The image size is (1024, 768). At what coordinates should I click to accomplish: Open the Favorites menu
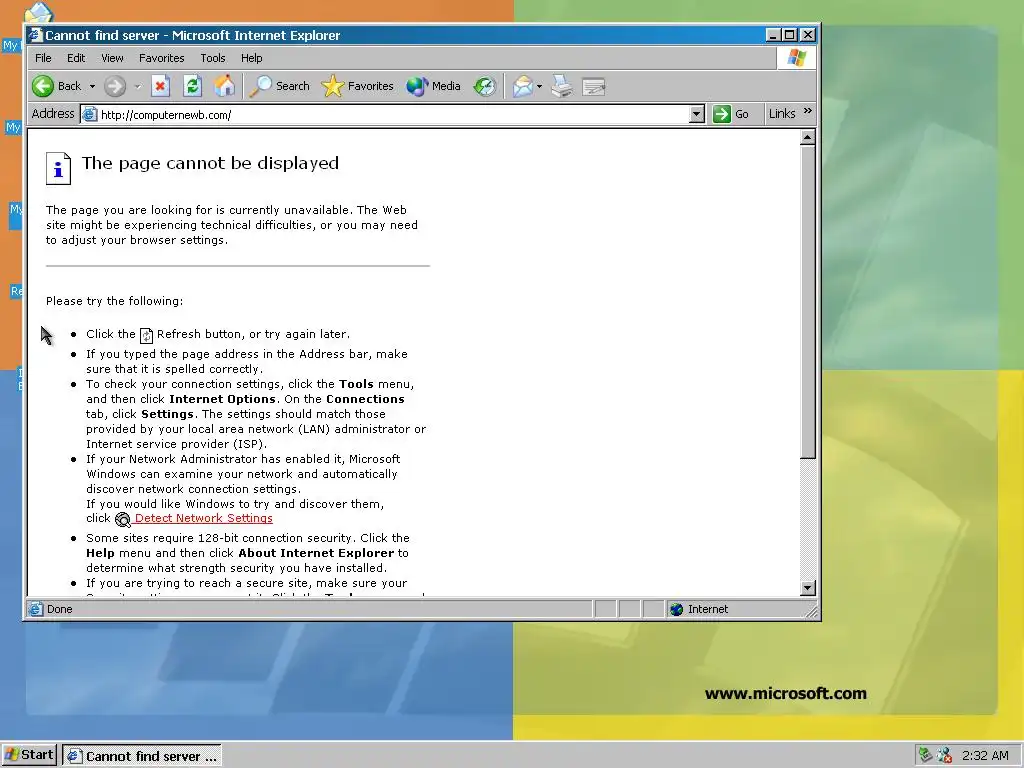(161, 58)
